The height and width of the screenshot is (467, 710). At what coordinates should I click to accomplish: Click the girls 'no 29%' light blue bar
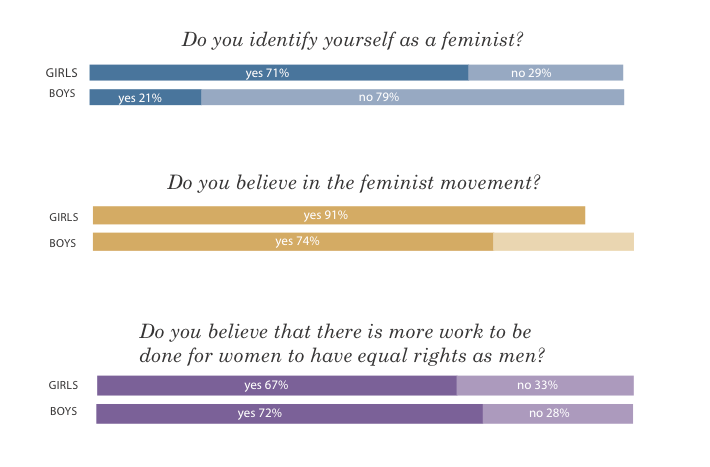pyautogui.click(x=546, y=73)
